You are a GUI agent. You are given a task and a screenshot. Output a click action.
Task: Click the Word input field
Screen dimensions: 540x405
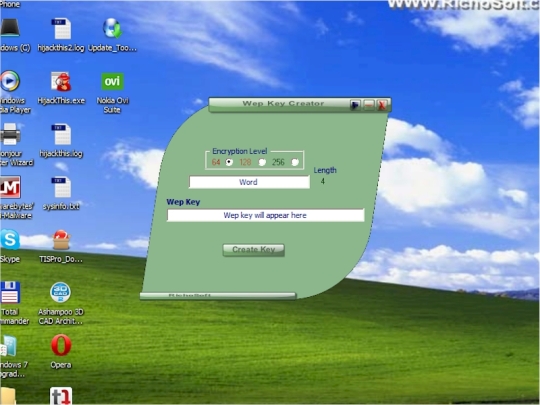249,182
